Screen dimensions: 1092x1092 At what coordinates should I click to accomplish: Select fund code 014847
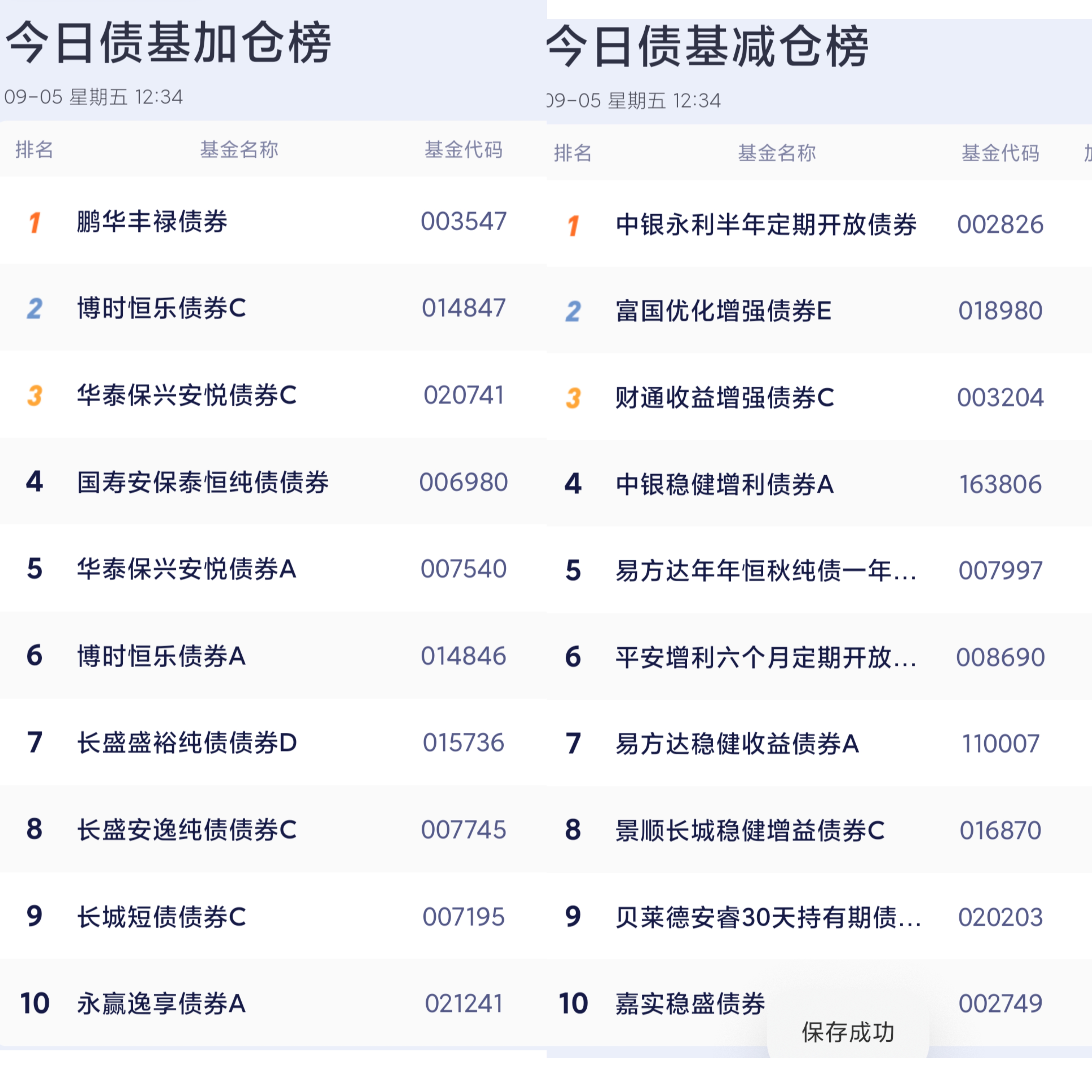click(463, 308)
